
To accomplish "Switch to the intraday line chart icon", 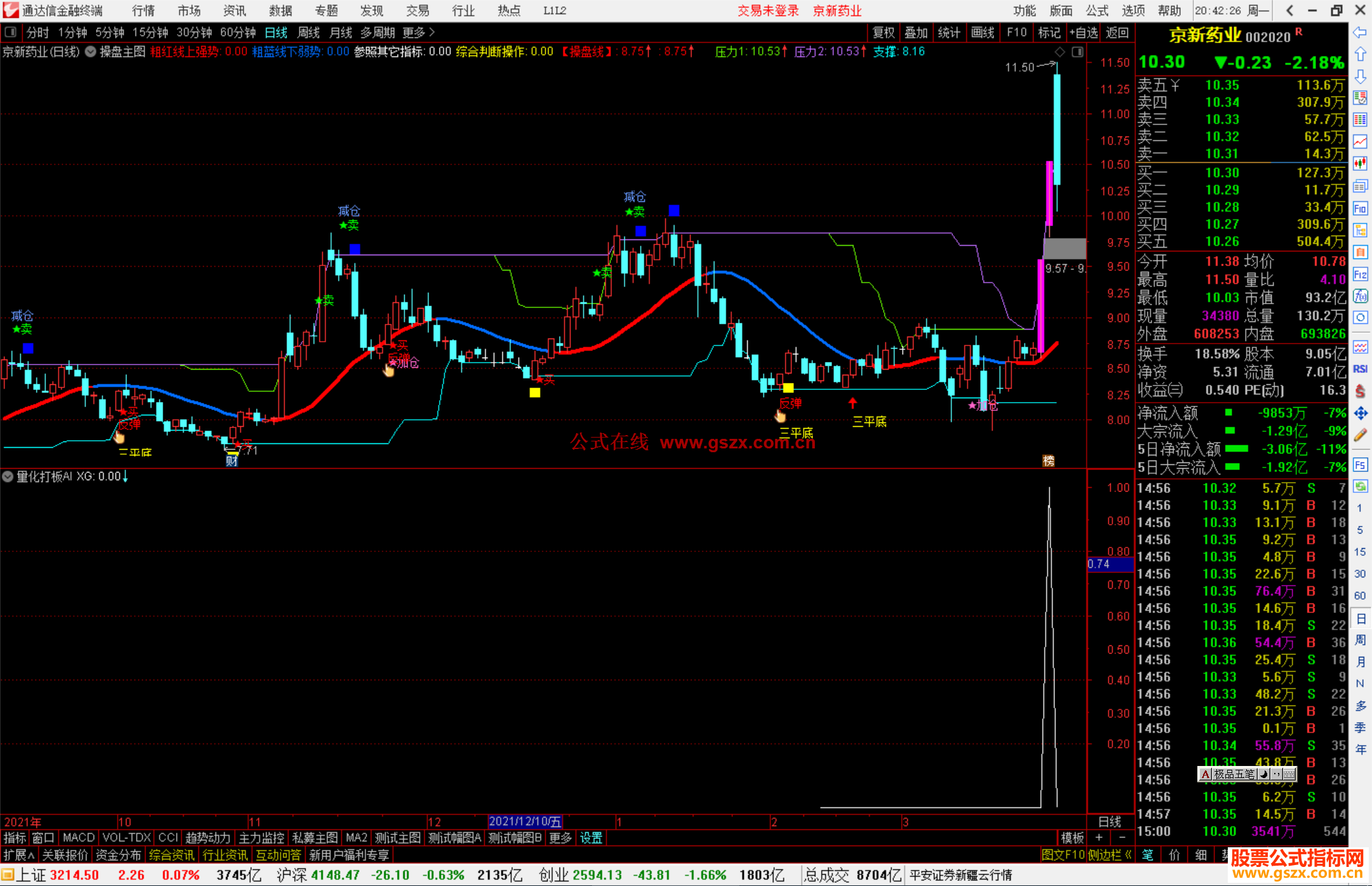I will [x=1360, y=142].
